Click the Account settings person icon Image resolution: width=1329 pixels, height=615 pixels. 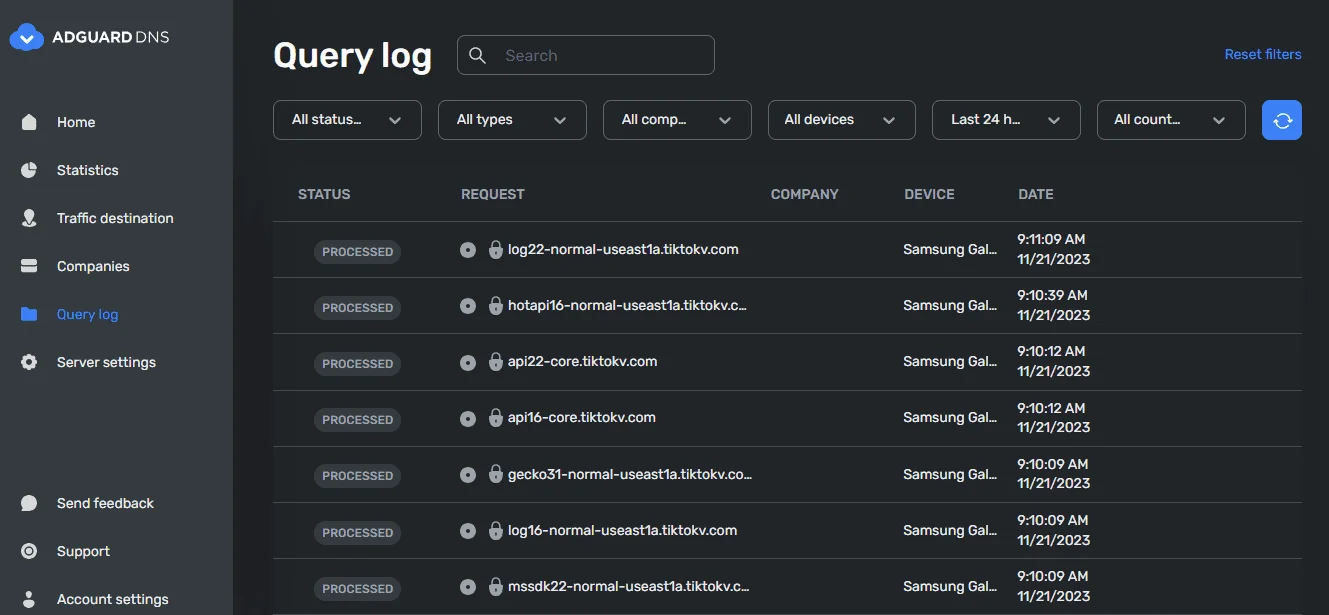pos(29,599)
